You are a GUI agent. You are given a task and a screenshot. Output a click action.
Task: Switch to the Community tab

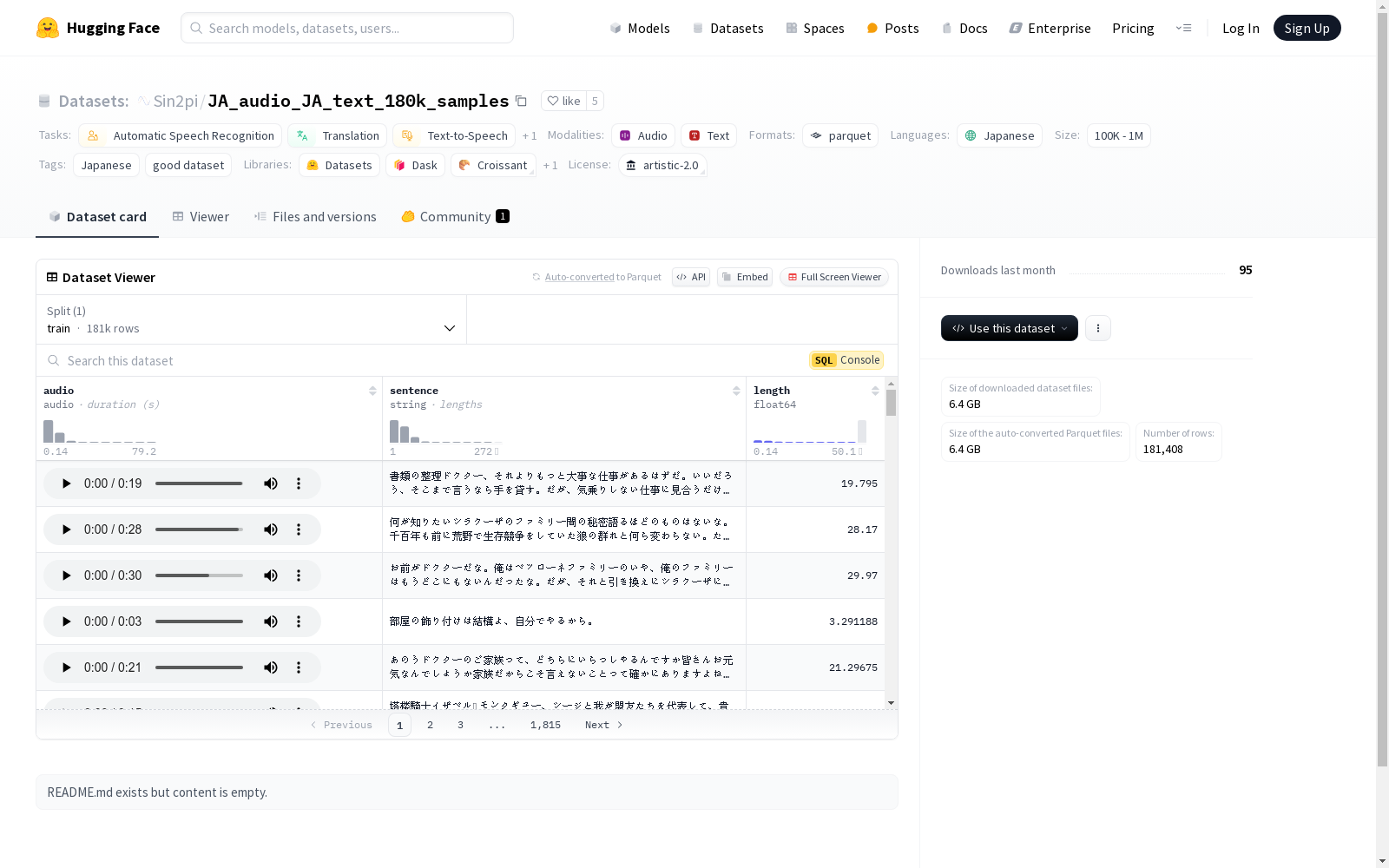[x=455, y=217]
